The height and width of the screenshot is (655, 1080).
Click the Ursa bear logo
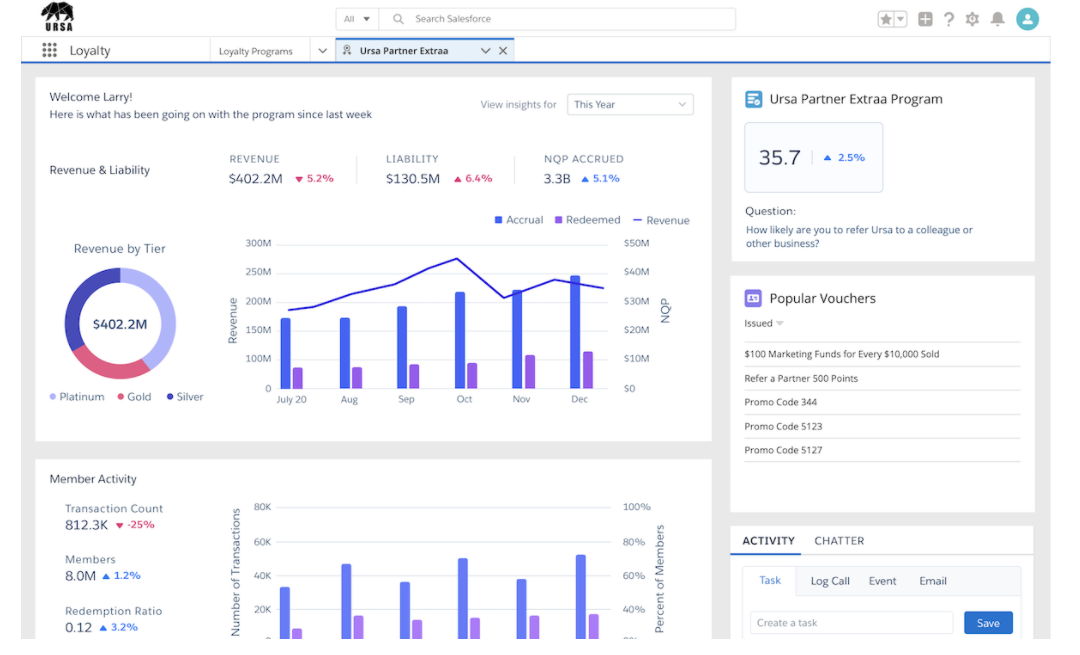coord(57,16)
